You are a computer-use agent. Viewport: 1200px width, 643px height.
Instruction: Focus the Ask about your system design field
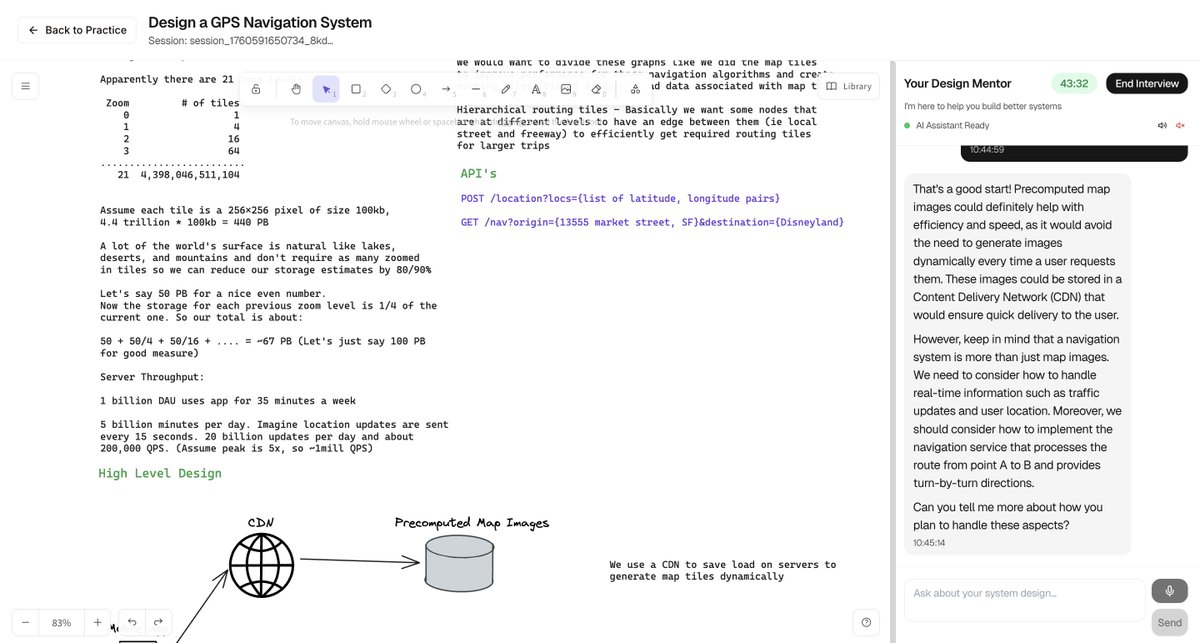click(x=1024, y=600)
